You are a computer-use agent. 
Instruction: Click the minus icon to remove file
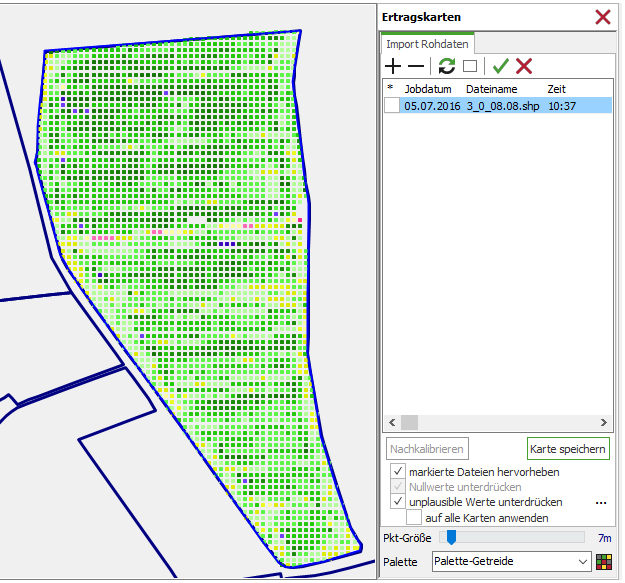pos(415,66)
